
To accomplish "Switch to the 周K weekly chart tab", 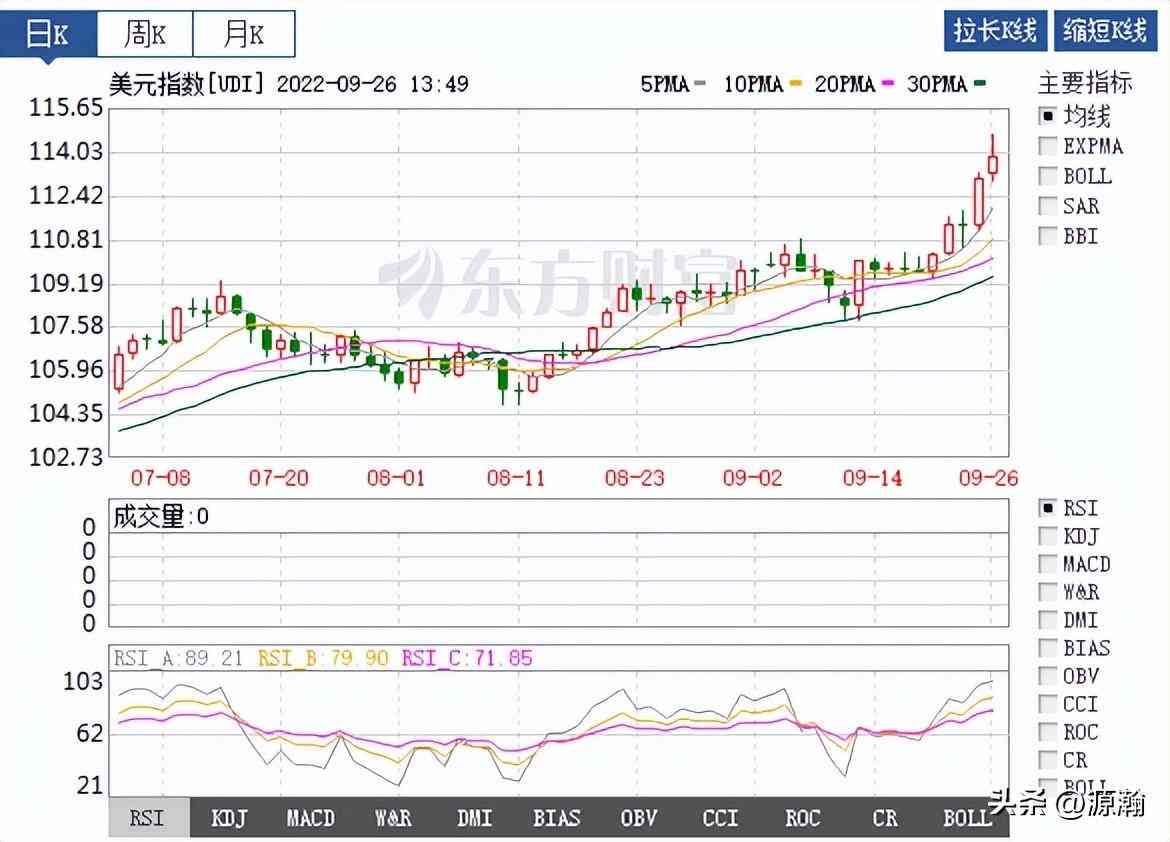I will 144,35.
